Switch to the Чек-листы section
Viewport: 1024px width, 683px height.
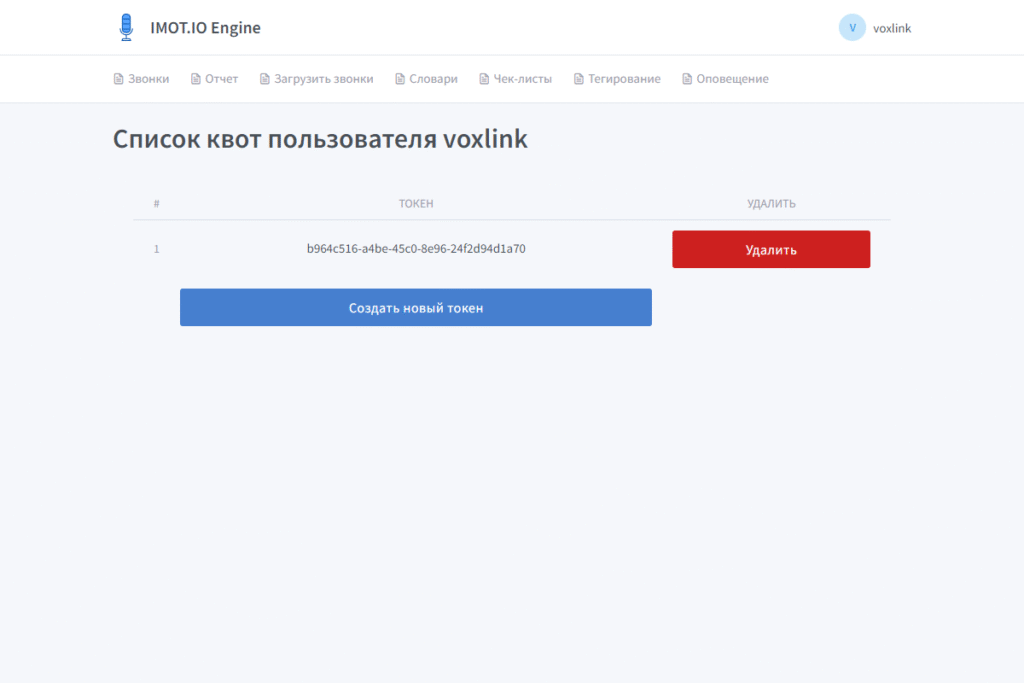click(522, 79)
